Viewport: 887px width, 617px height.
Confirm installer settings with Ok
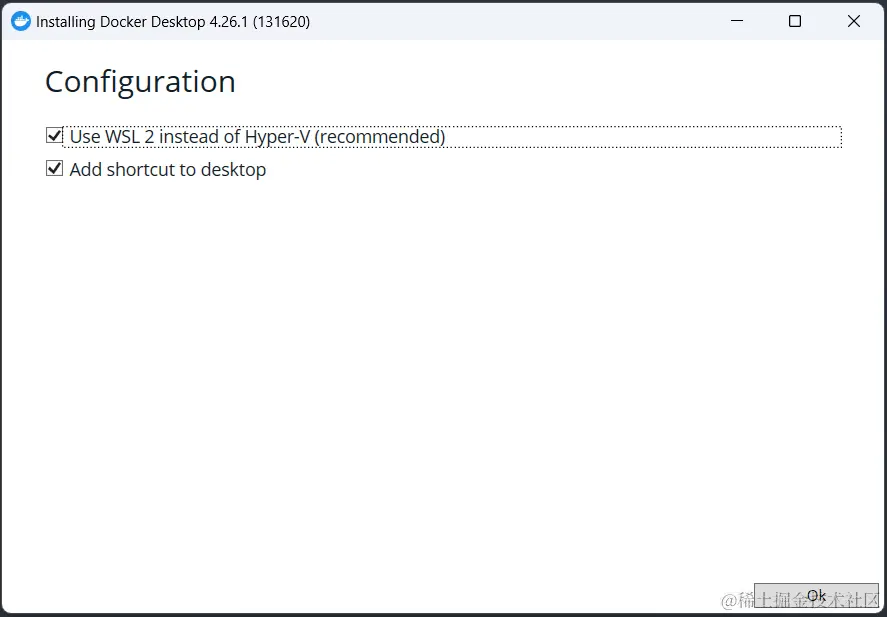click(817, 594)
